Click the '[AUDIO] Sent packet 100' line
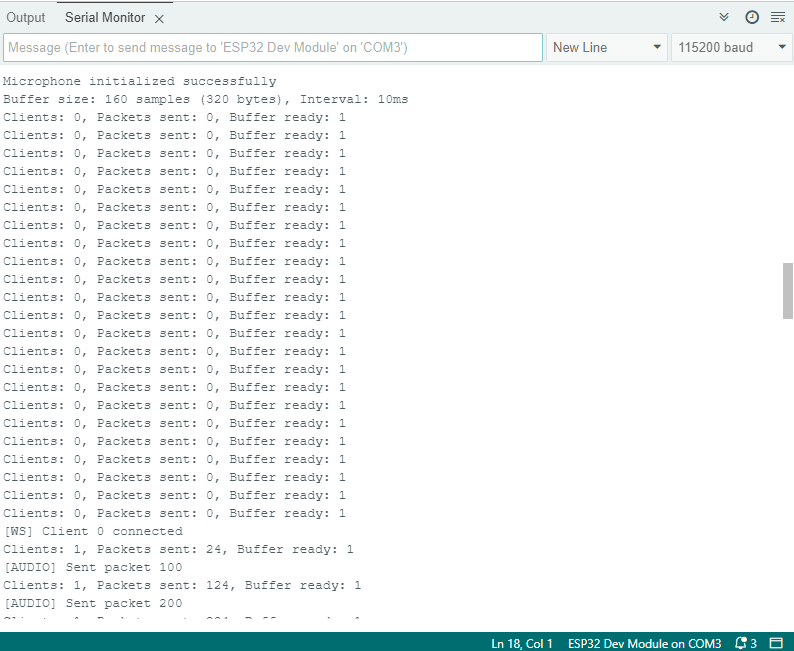The height and width of the screenshot is (651, 794). point(93,567)
